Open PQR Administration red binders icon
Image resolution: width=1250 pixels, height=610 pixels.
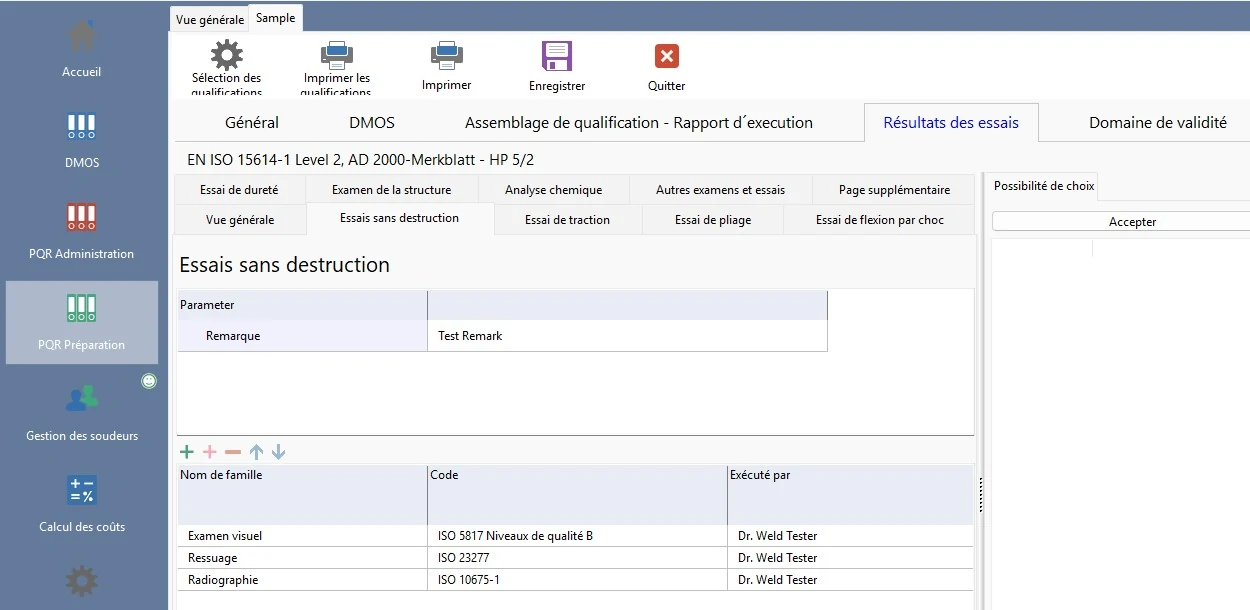click(x=82, y=218)
